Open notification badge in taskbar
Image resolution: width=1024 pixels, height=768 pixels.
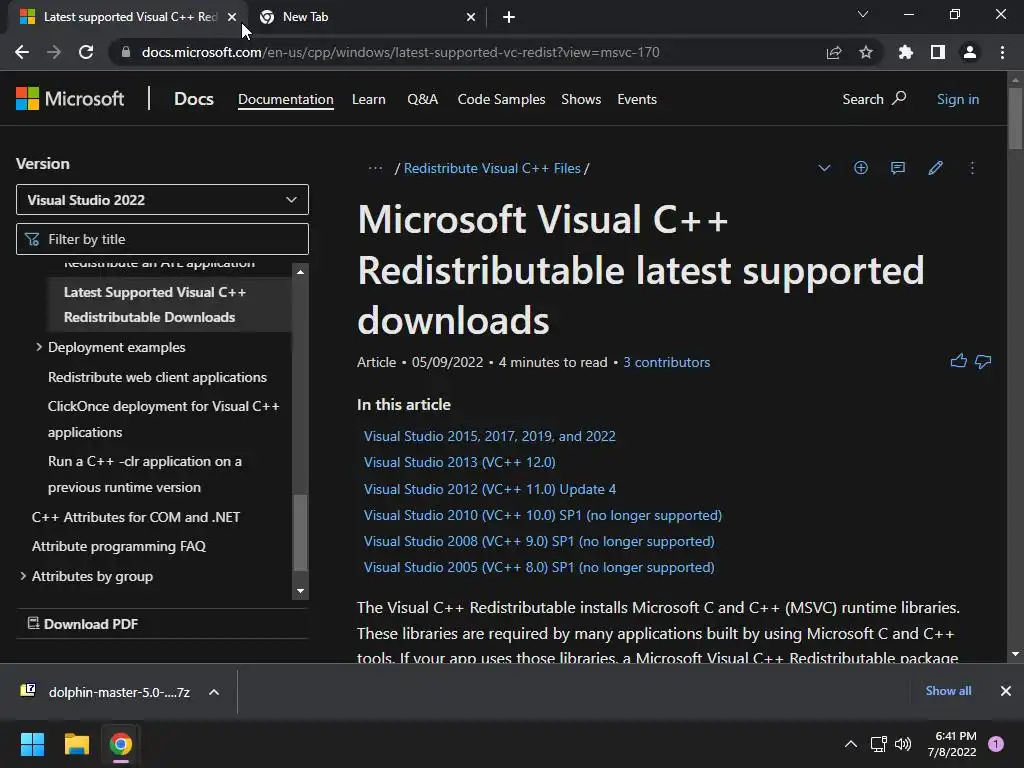[996, 744]
